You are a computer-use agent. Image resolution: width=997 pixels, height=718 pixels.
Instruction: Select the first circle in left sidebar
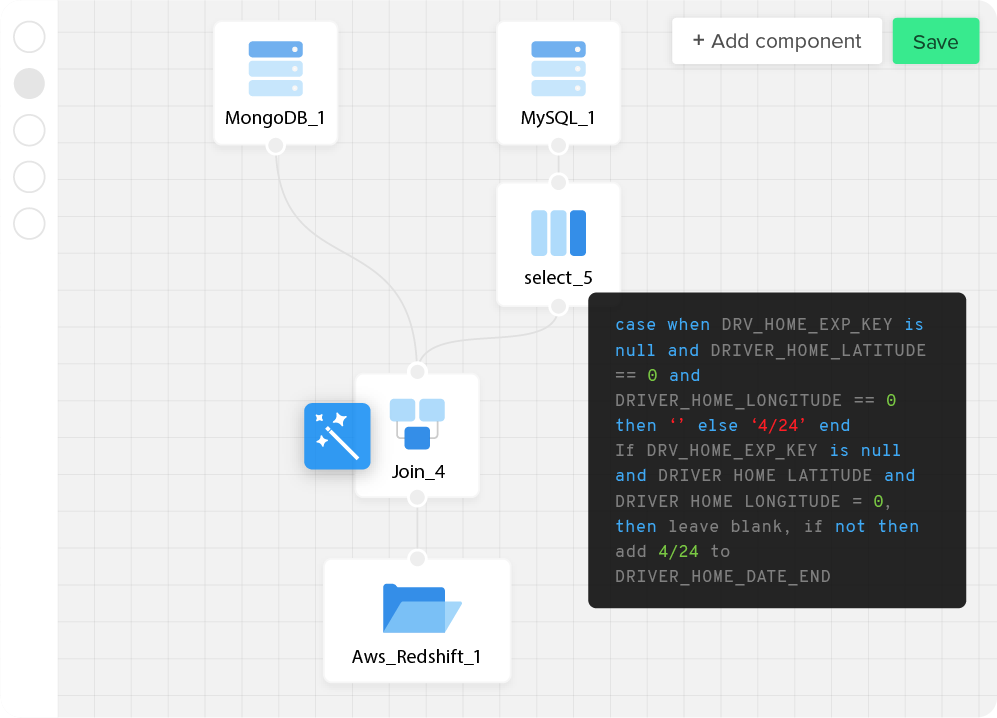[x=29, y=37]
